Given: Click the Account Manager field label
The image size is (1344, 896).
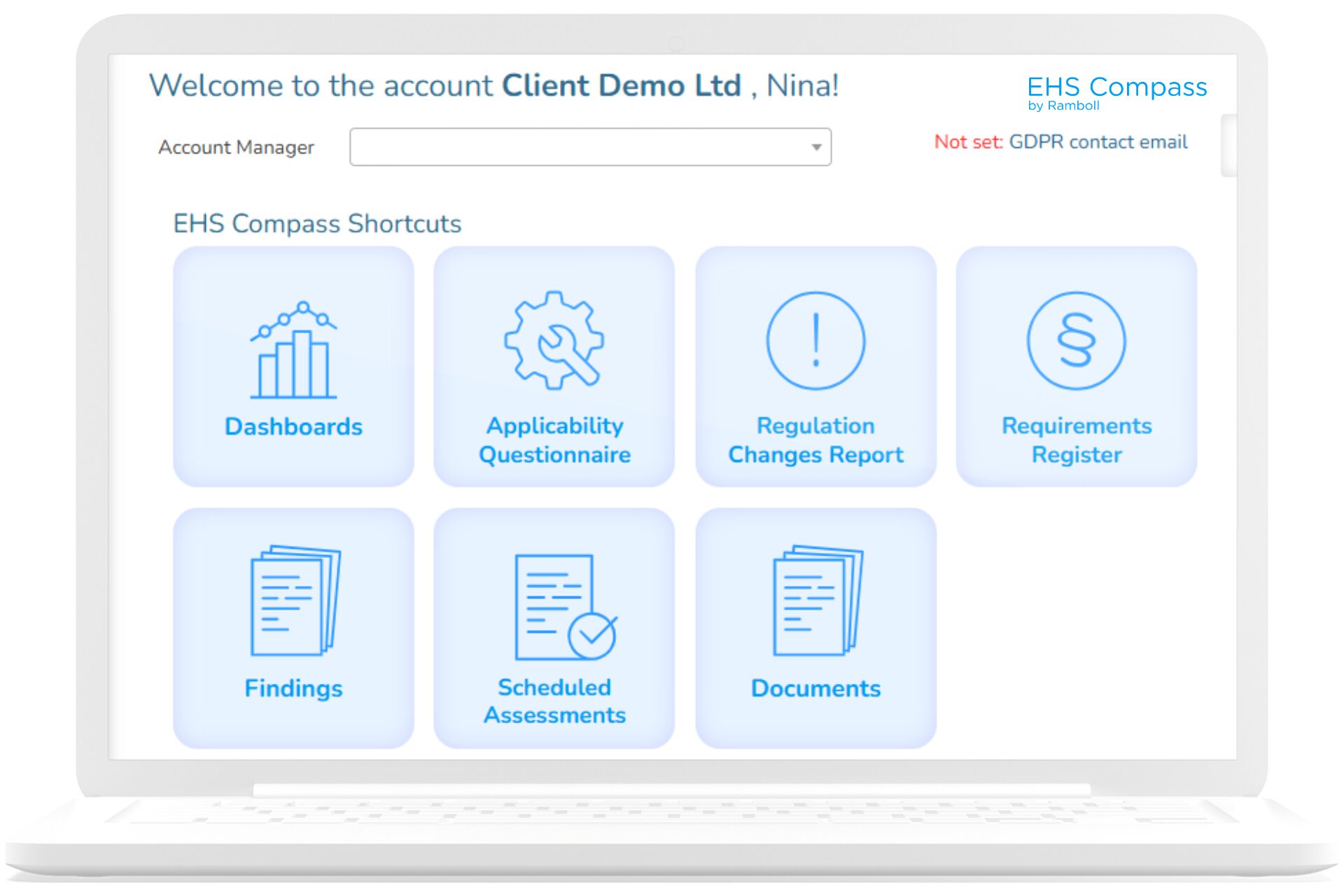Looking at the screenshot, I should pos(236,147).
